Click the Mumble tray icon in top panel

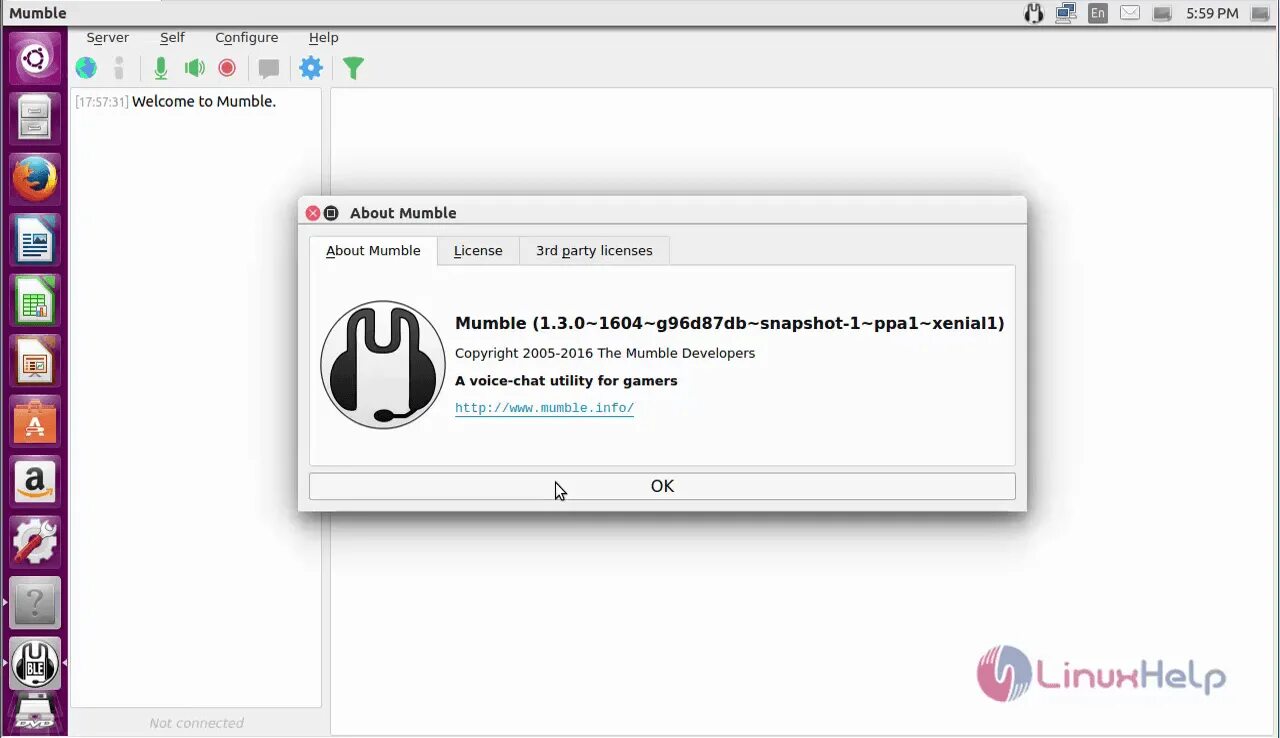pyautogui.click(x=1034, y=13)
